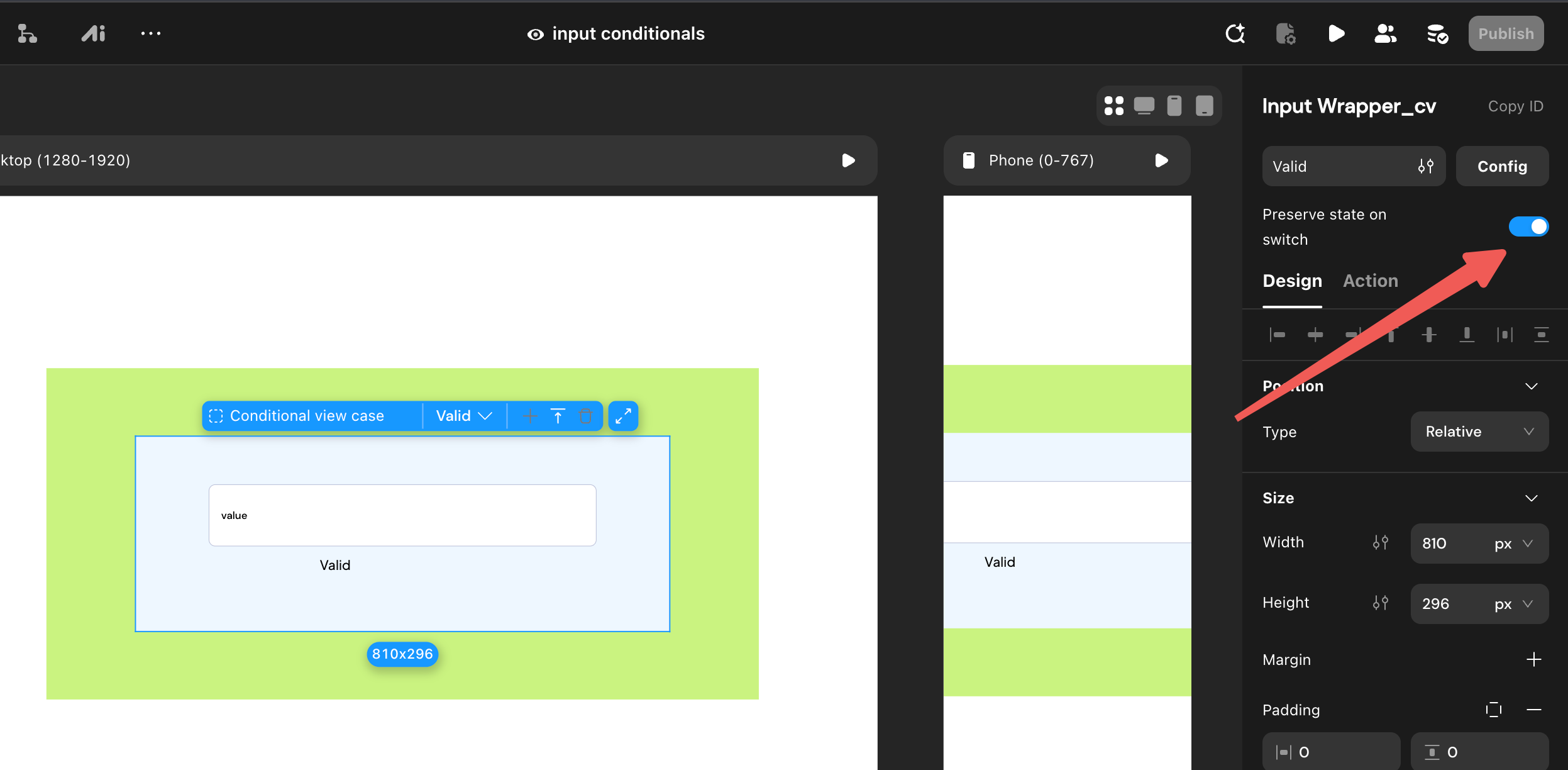
Task: Expand conditional view to fullscreen
Action: tap(623, 416)
